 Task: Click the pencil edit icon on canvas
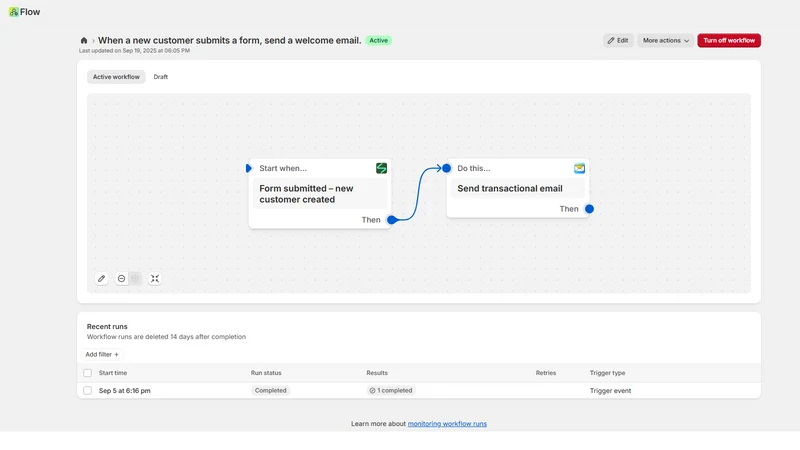[x=102, y=279]
